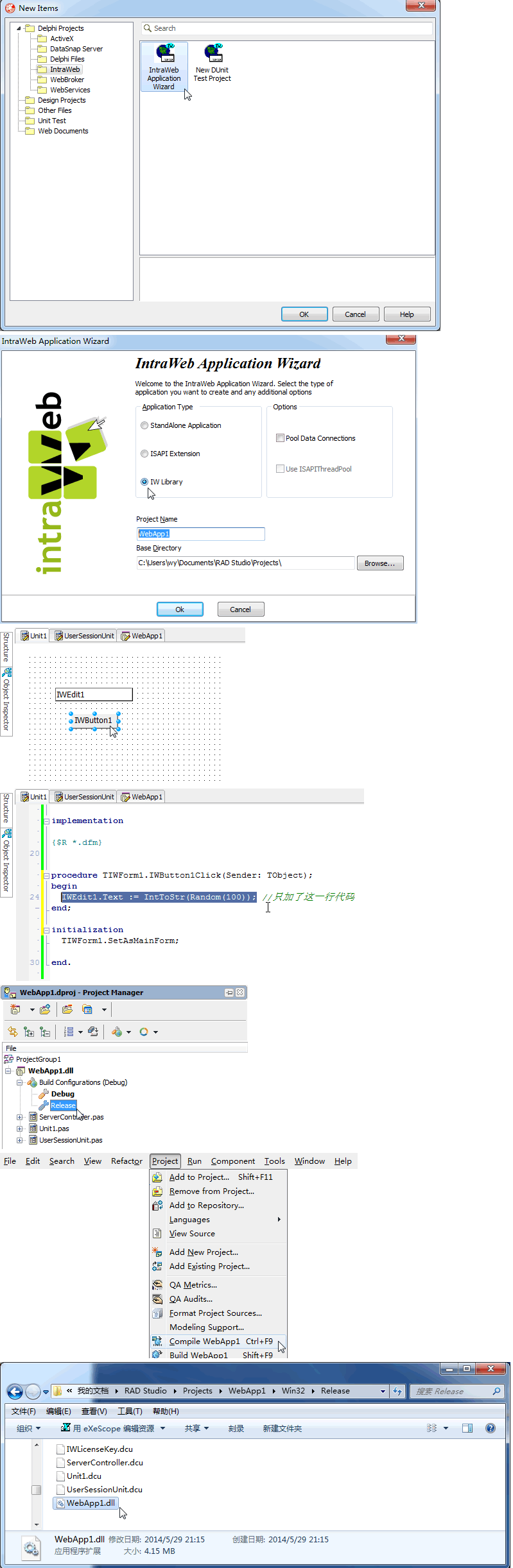Click the eXeScope resource editor icon
The height and width of the screenshot is (1568, 513).
click(x=65, y=1427)
